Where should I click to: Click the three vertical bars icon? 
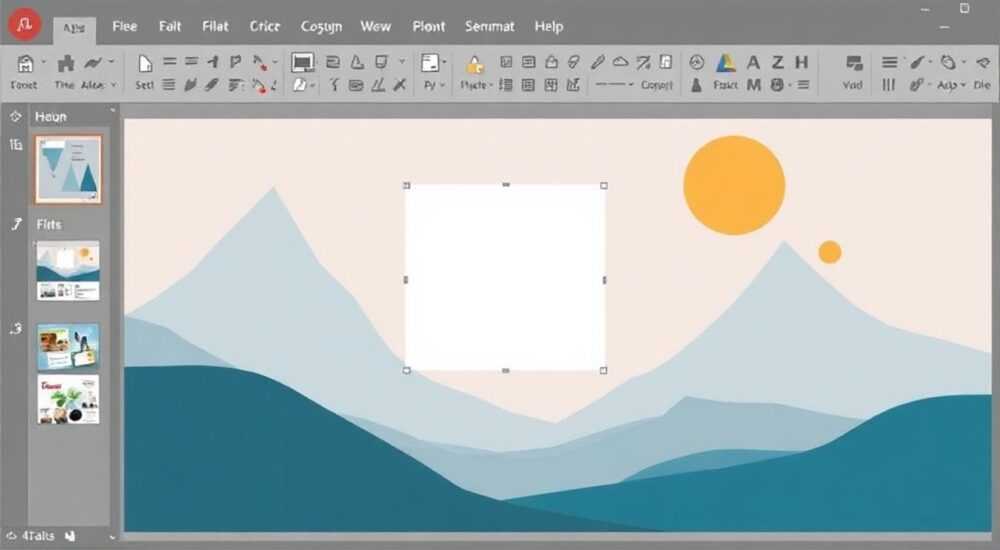tap(888, 84)
